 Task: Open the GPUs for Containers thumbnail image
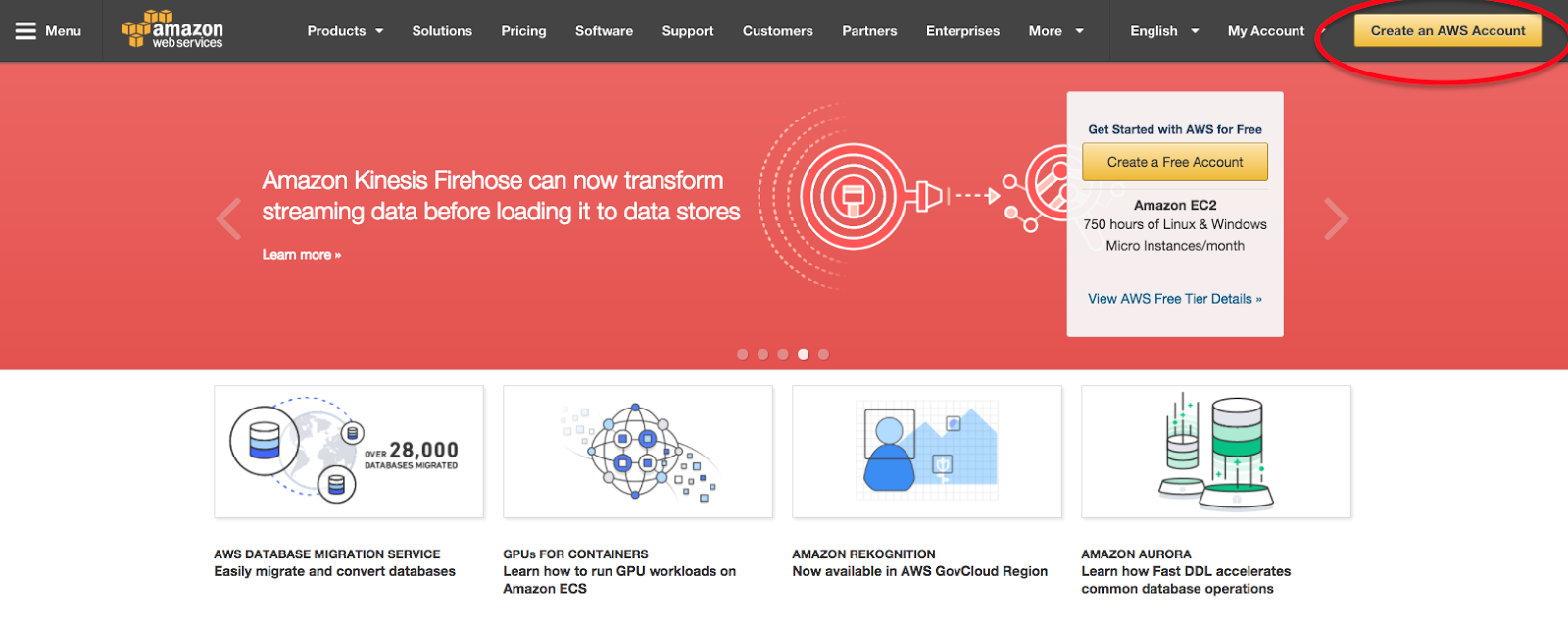(638, 452)
